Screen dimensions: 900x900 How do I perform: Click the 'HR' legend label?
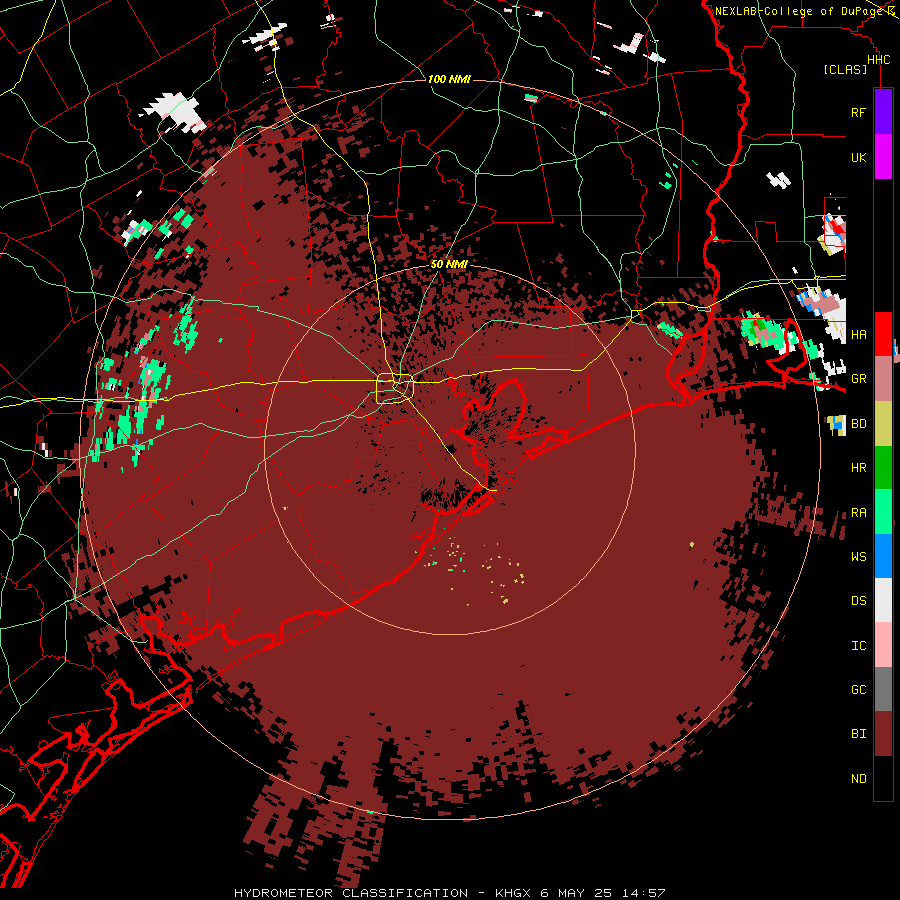coord(858,468)
